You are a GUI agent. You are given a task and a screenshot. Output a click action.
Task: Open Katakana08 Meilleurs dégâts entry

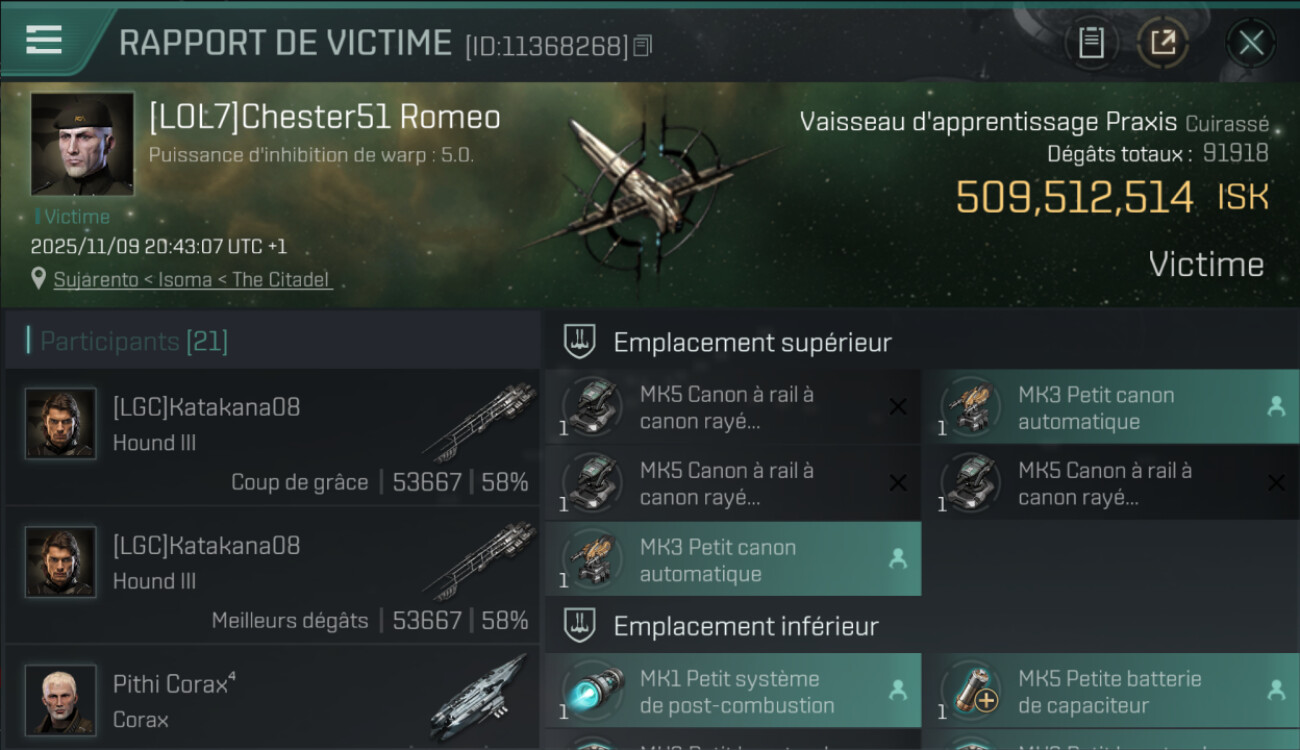point(272,575)
